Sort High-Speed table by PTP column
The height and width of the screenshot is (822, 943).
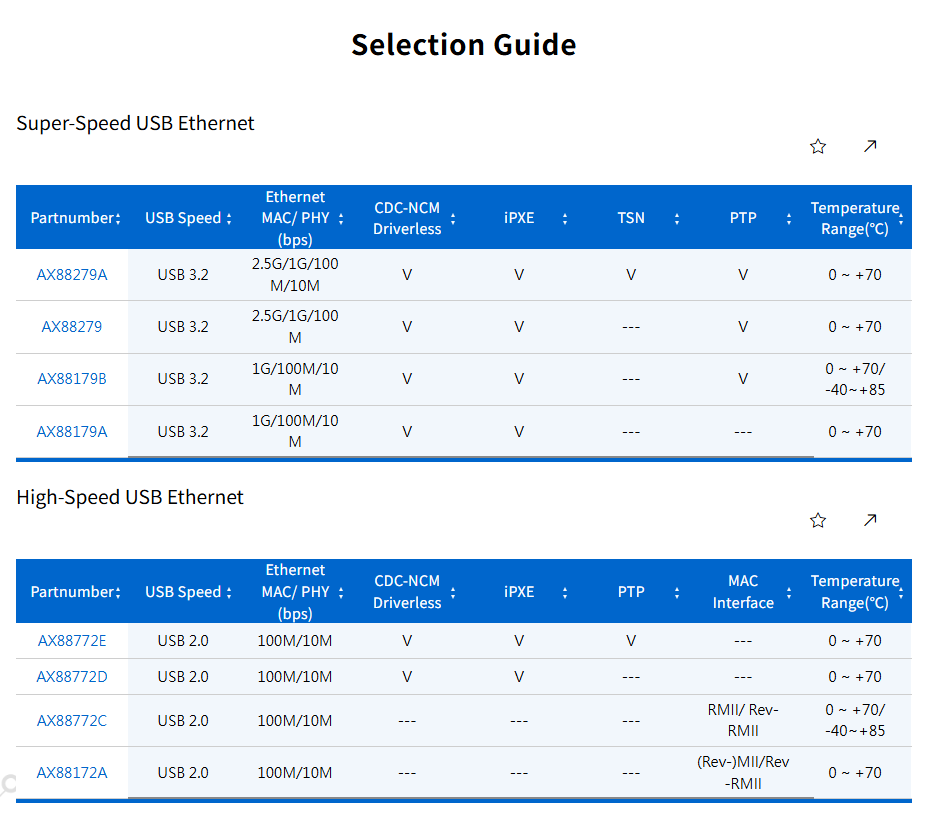click(x=677, y=592)
